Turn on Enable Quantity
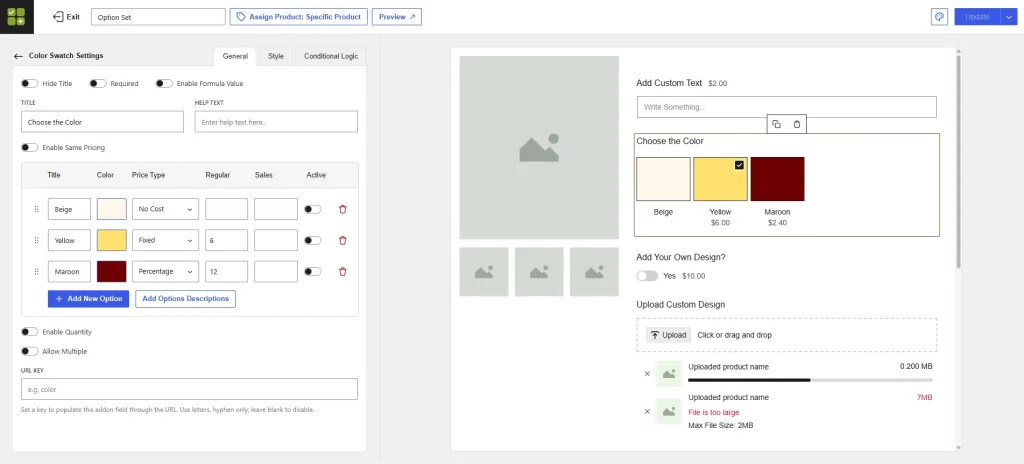1024x464 pixels. tap(29, 332)
